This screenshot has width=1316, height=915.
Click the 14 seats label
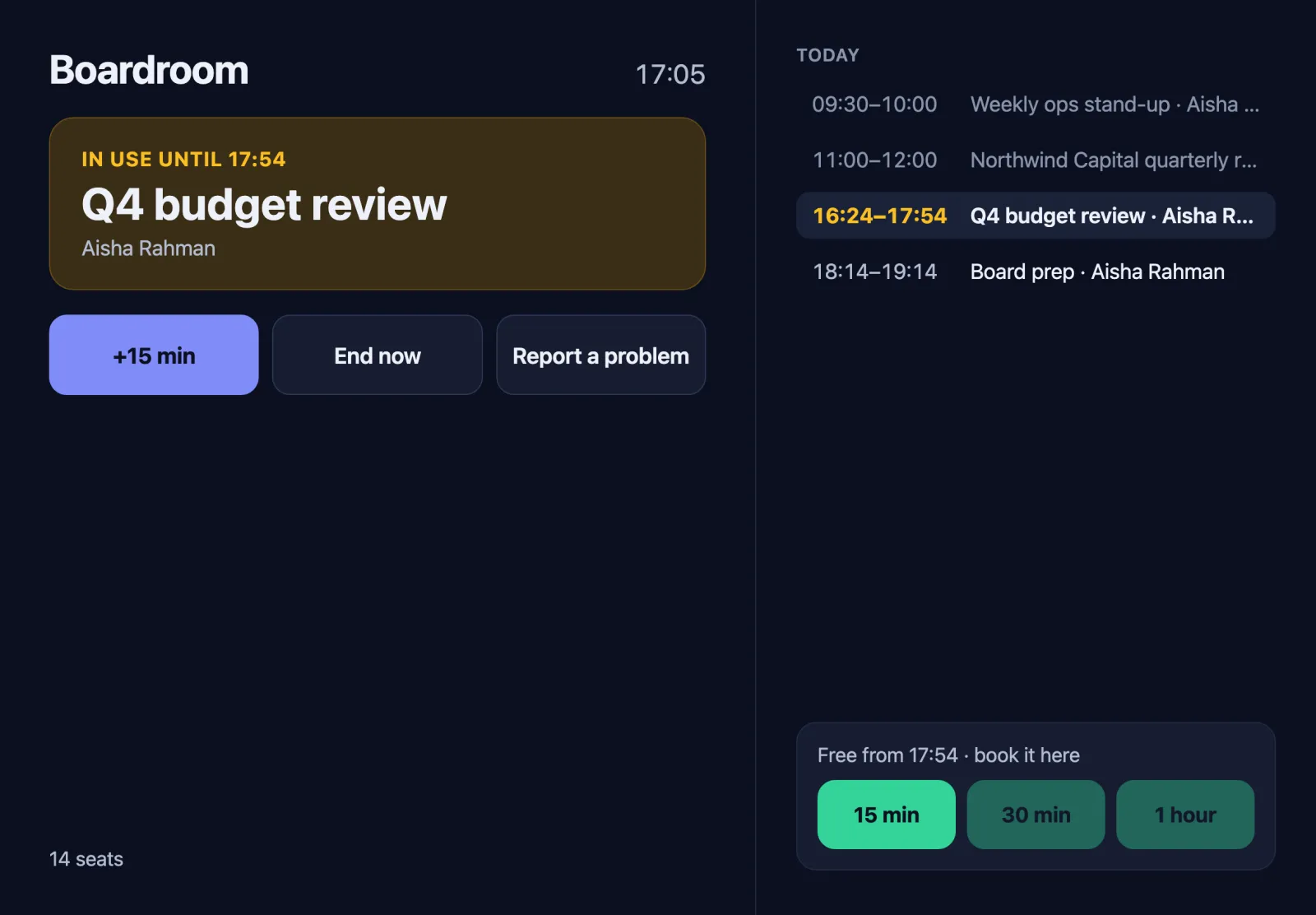point(86,859)
